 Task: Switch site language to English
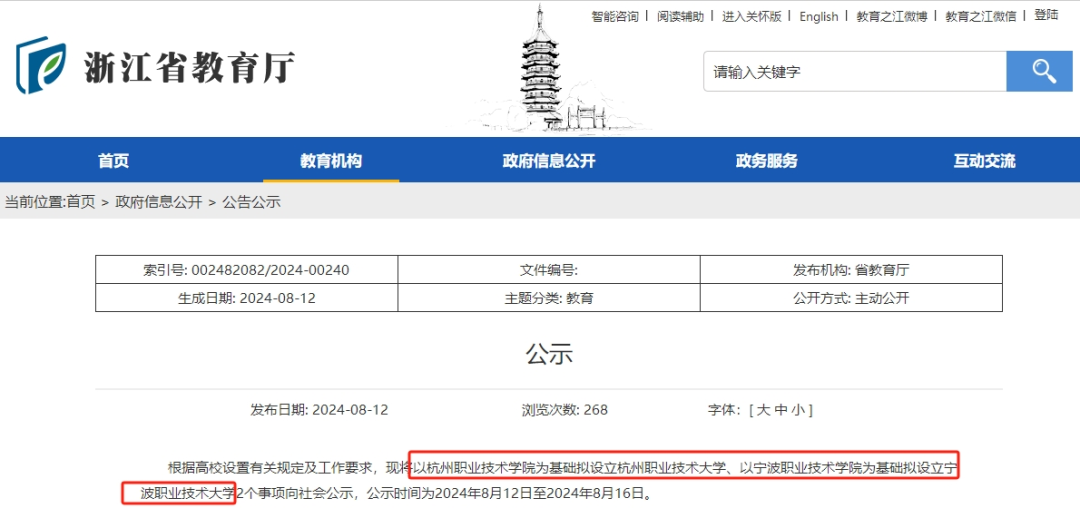pos(819,17)
